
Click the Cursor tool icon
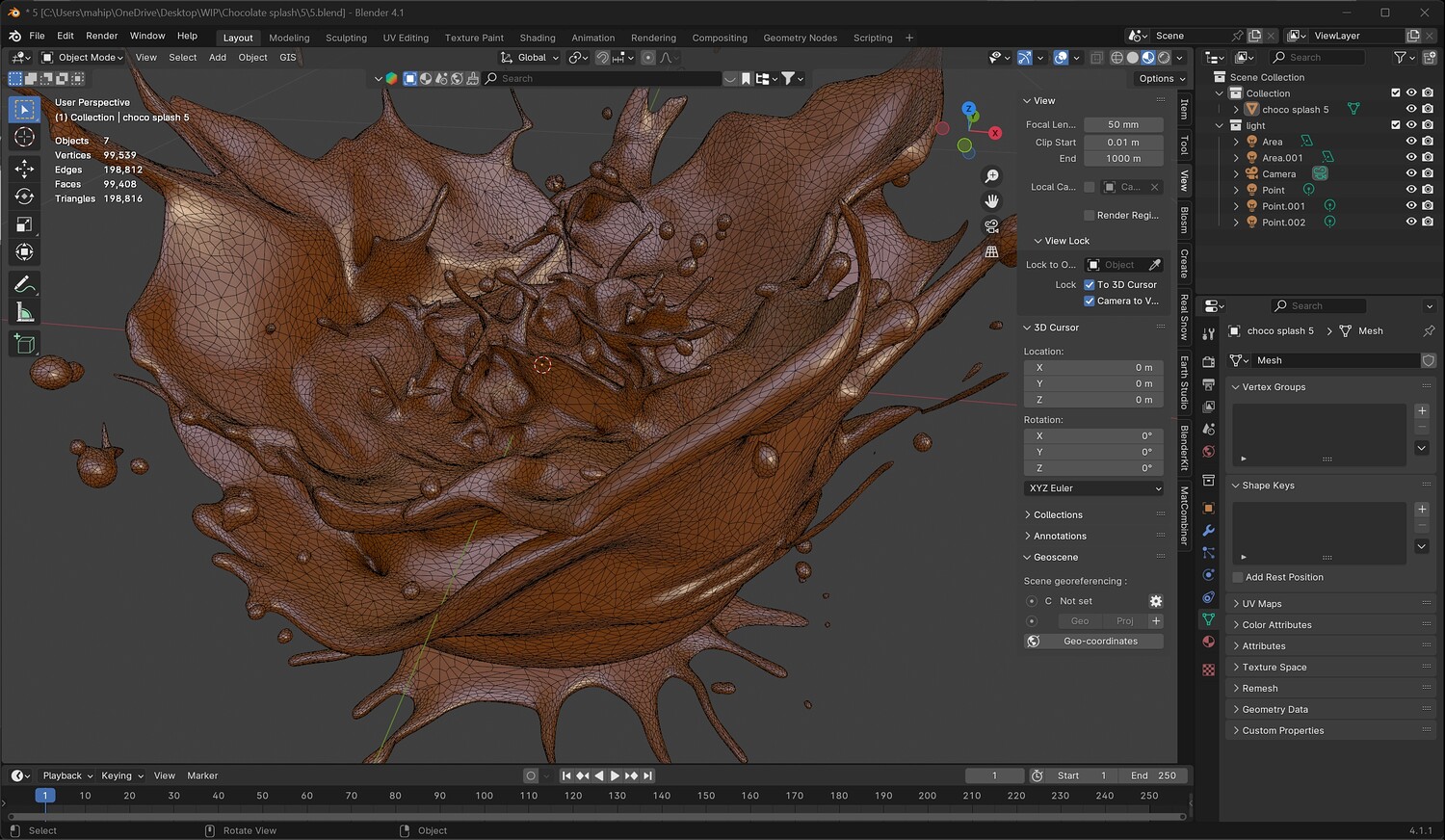[24, 137]
